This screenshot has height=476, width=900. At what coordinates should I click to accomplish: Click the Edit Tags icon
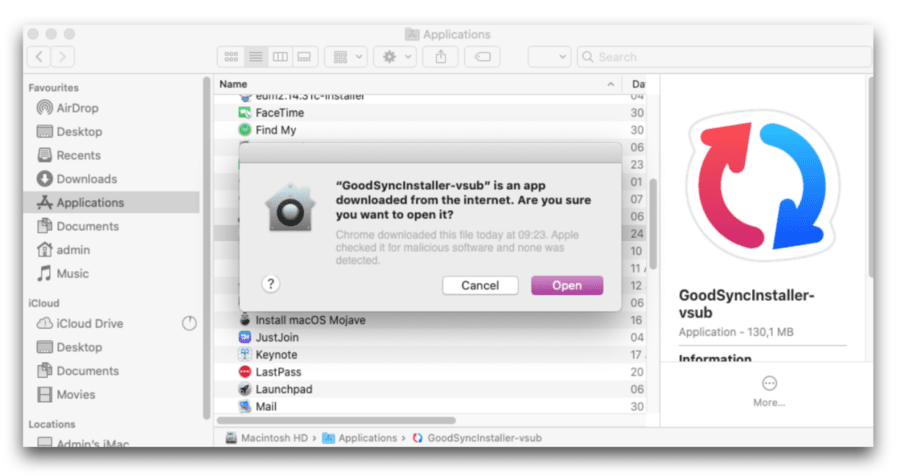click(483, 57)
